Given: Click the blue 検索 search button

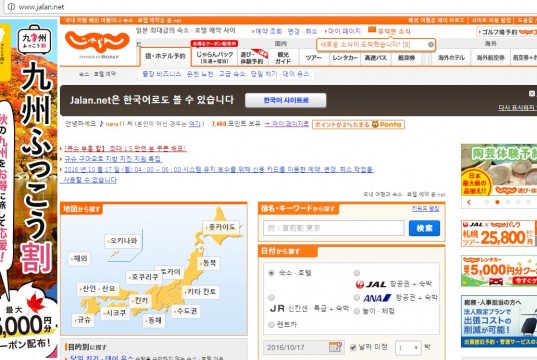Looking at the screenshot, I should coord(424,228).
